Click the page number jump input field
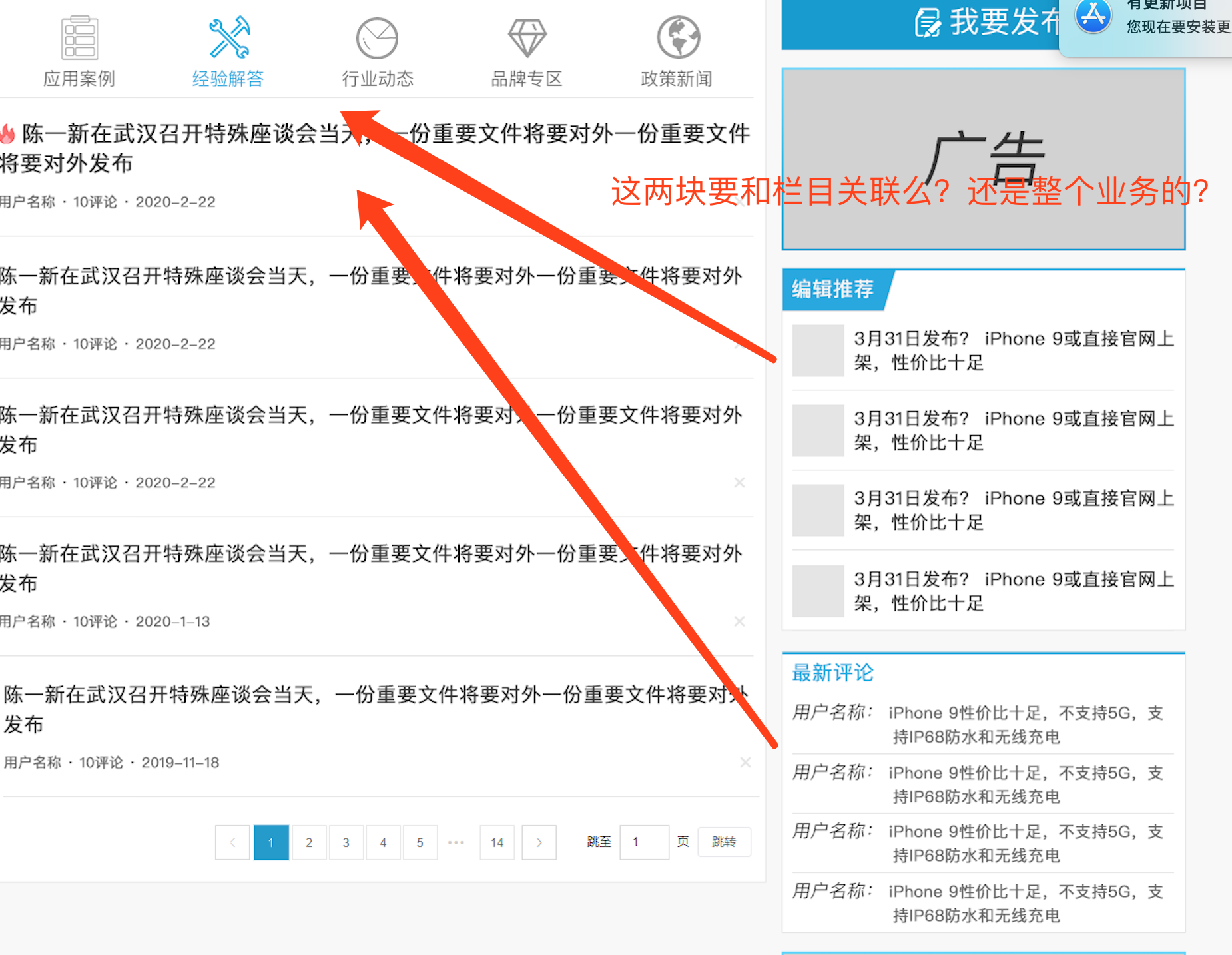The width and height of the screenshot is (1232, 955). click(643, 842)
